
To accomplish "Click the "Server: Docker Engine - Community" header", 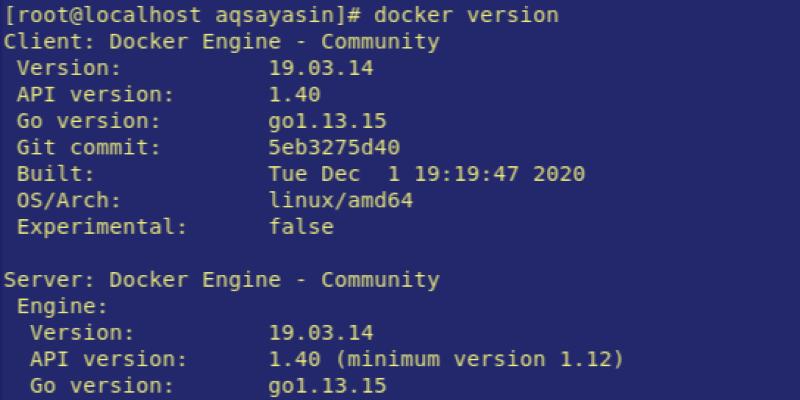I will [222, 279].
